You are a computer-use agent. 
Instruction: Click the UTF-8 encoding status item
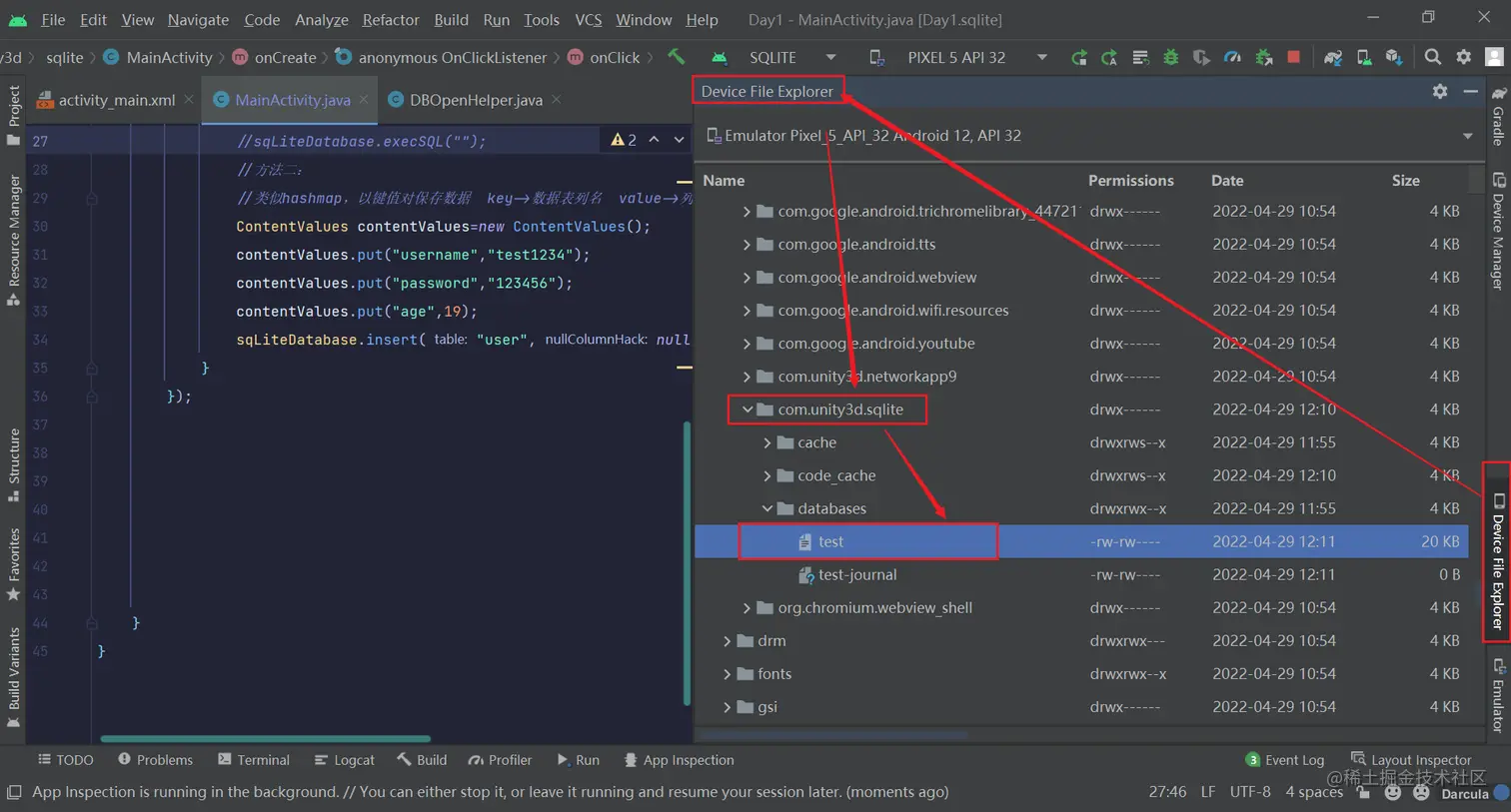(x=1250, y=792)
